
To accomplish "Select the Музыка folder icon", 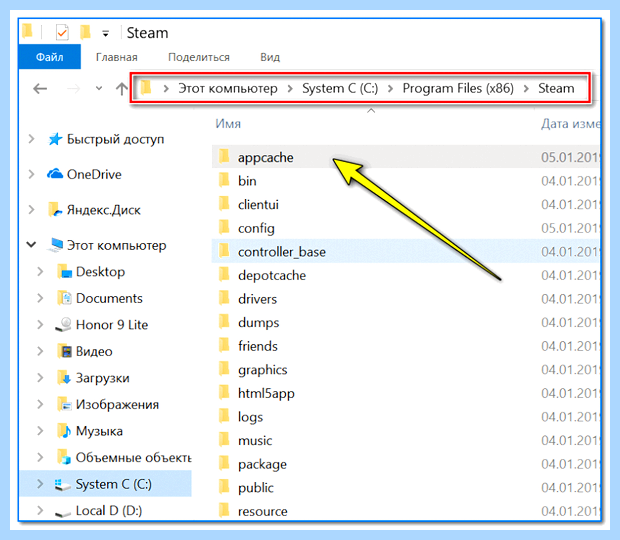I will point(65,430).
